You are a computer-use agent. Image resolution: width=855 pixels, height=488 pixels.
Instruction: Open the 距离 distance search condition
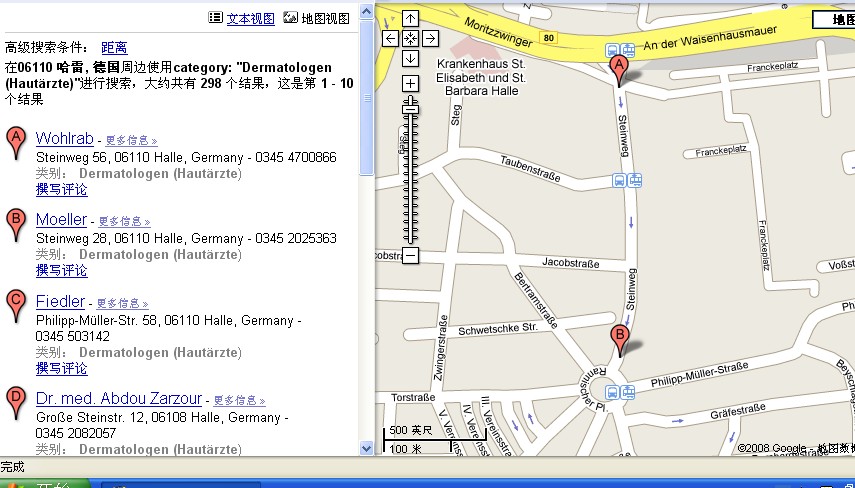115,47
